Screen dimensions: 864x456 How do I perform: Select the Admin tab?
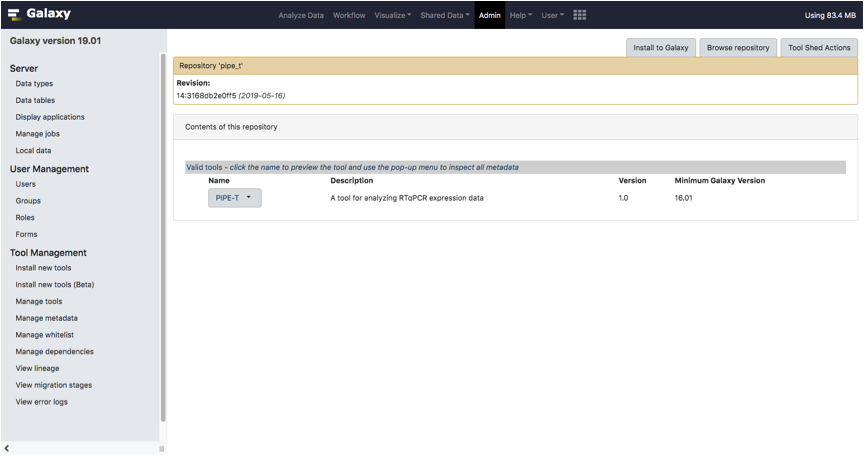pos(489,15)
